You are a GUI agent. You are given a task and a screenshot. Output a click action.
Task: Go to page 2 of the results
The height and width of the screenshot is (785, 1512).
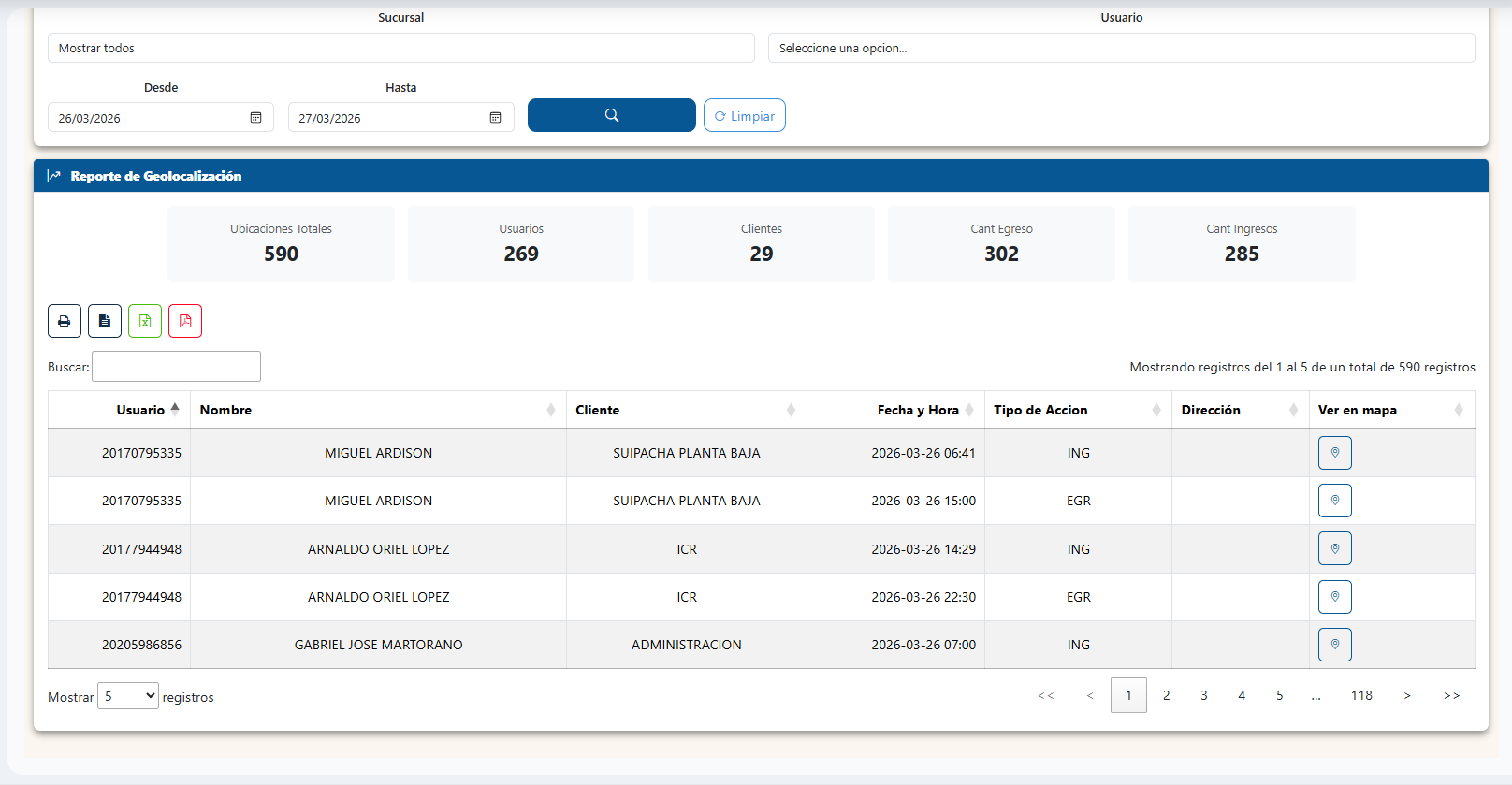pos(1166,695)
